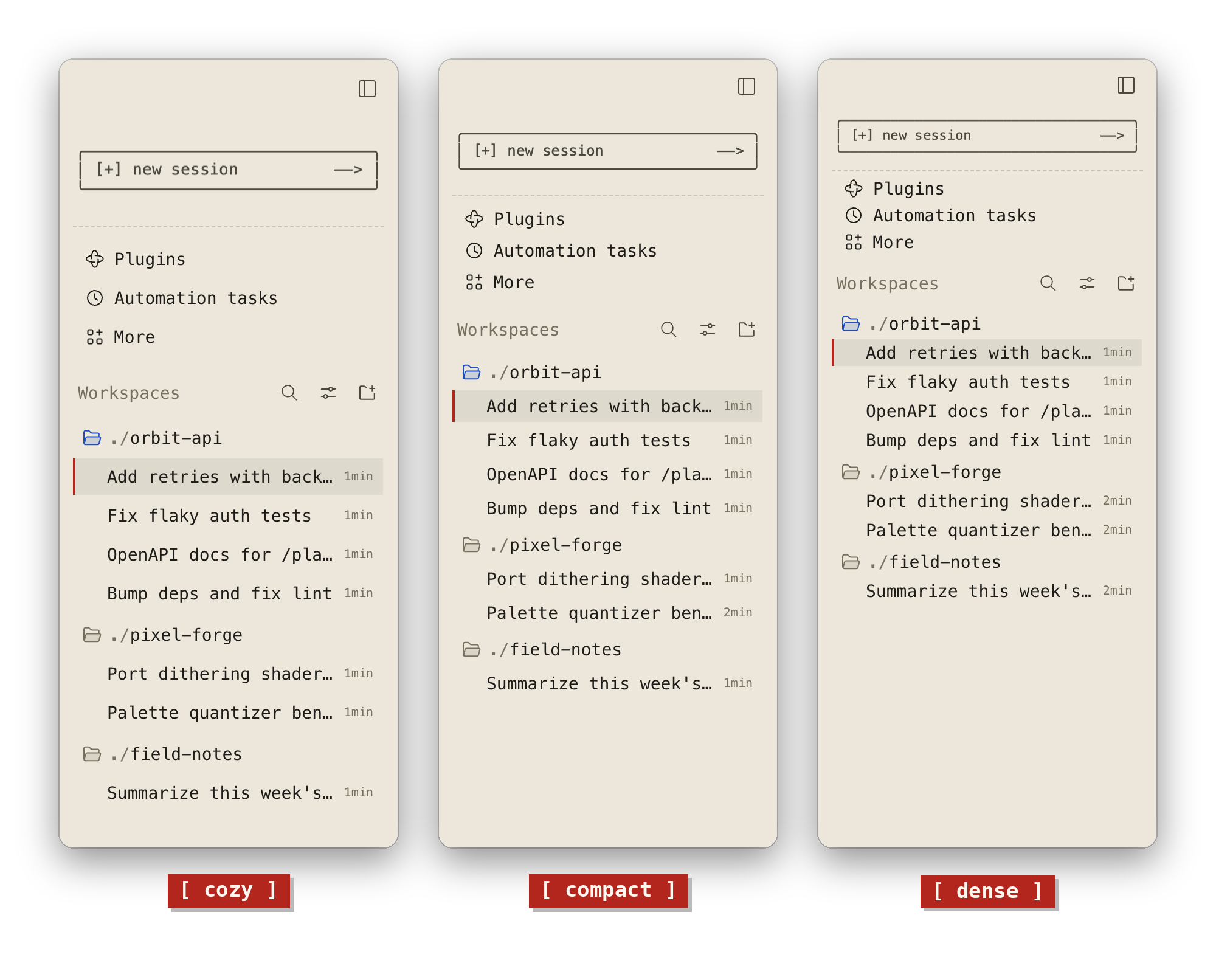Viewport: 1216px width, 980px height.
Task: Toggle sidebar icon in dense panel
Action: [x=1126, y=85]
